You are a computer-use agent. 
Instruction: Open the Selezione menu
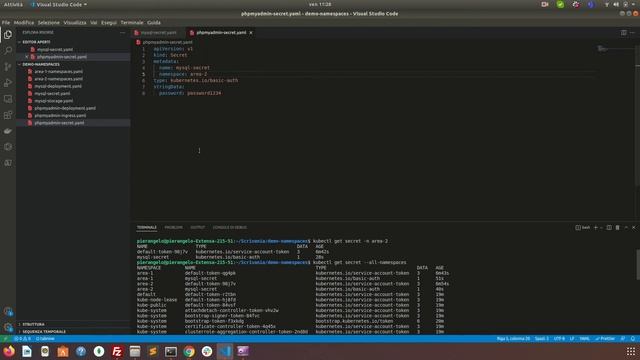coord(49,22)
